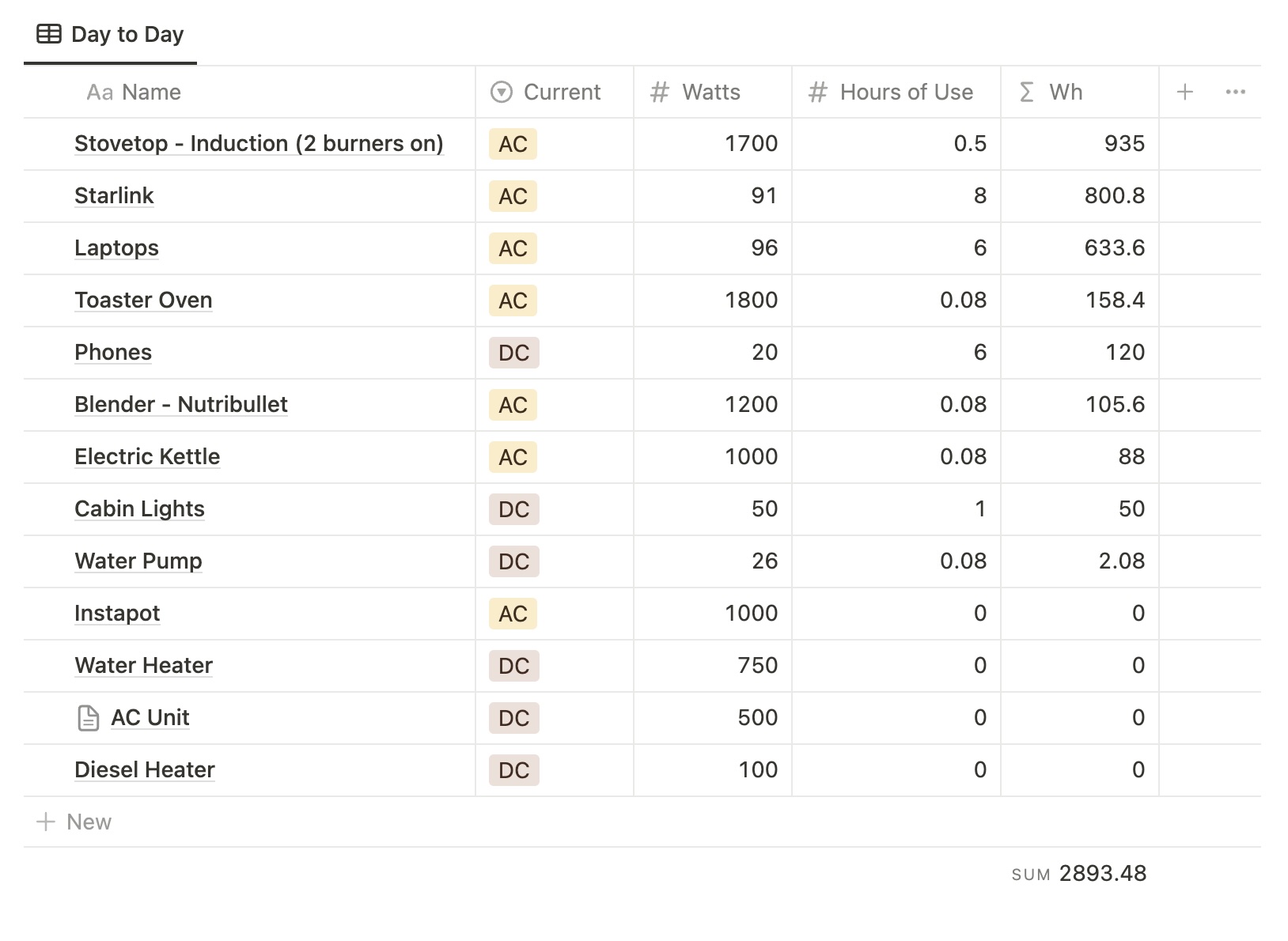This screenshot has width=1288, height=941.
Task: Select the Hours of Use cell for Instapot
Action: tap(896, 614)
